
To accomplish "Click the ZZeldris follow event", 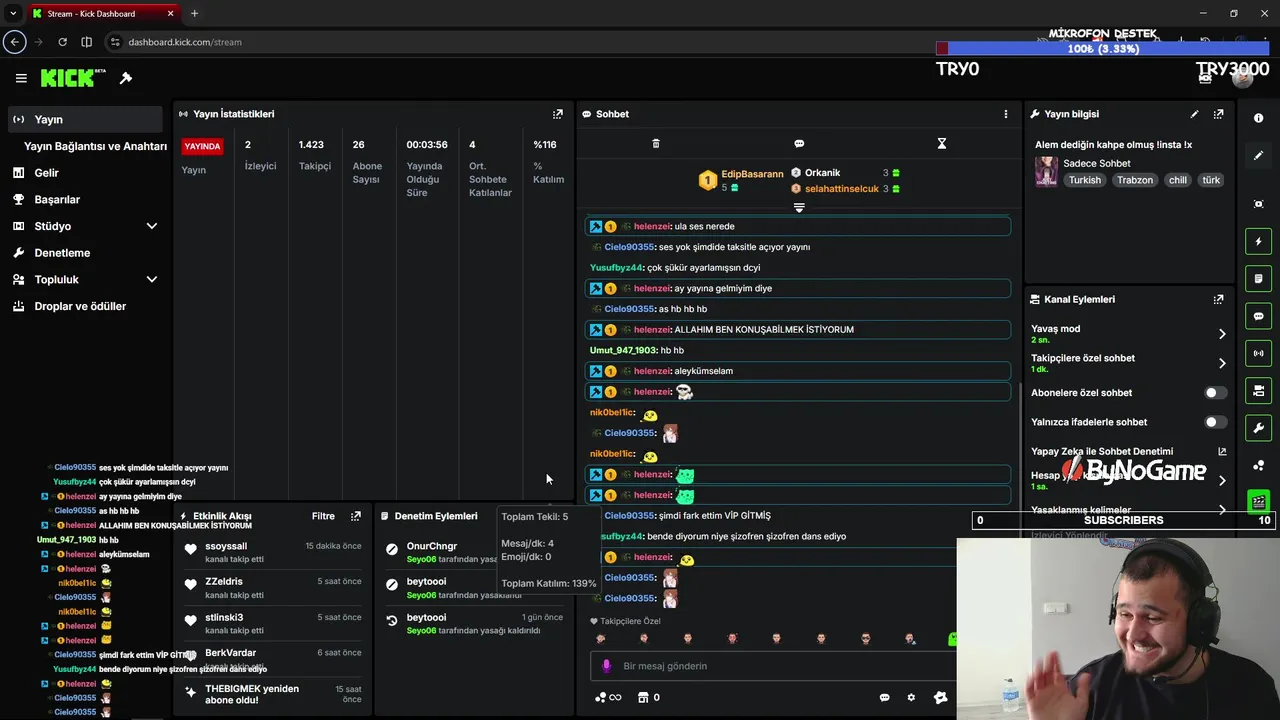I will [272, 588].
